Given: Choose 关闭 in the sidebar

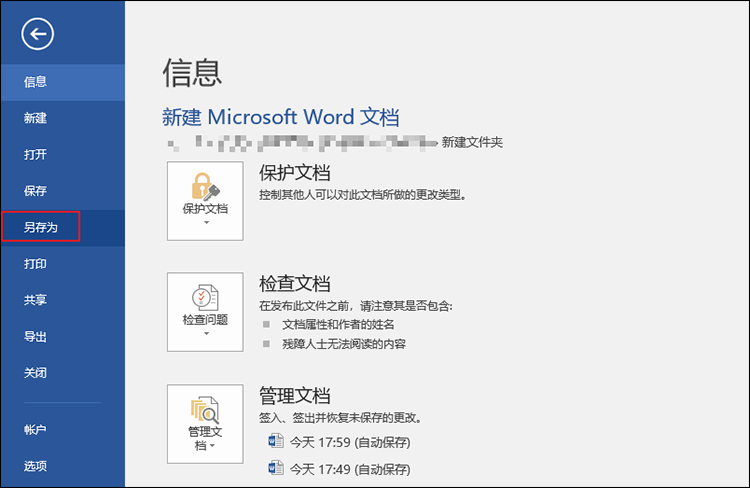Looking at the screenshot, I should [63, 373].
